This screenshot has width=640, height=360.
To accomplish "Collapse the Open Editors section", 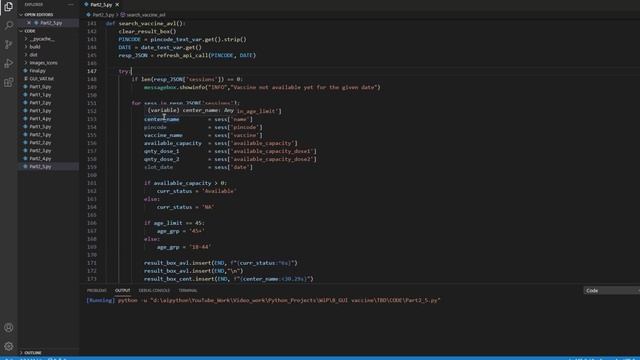I will 21,15.
